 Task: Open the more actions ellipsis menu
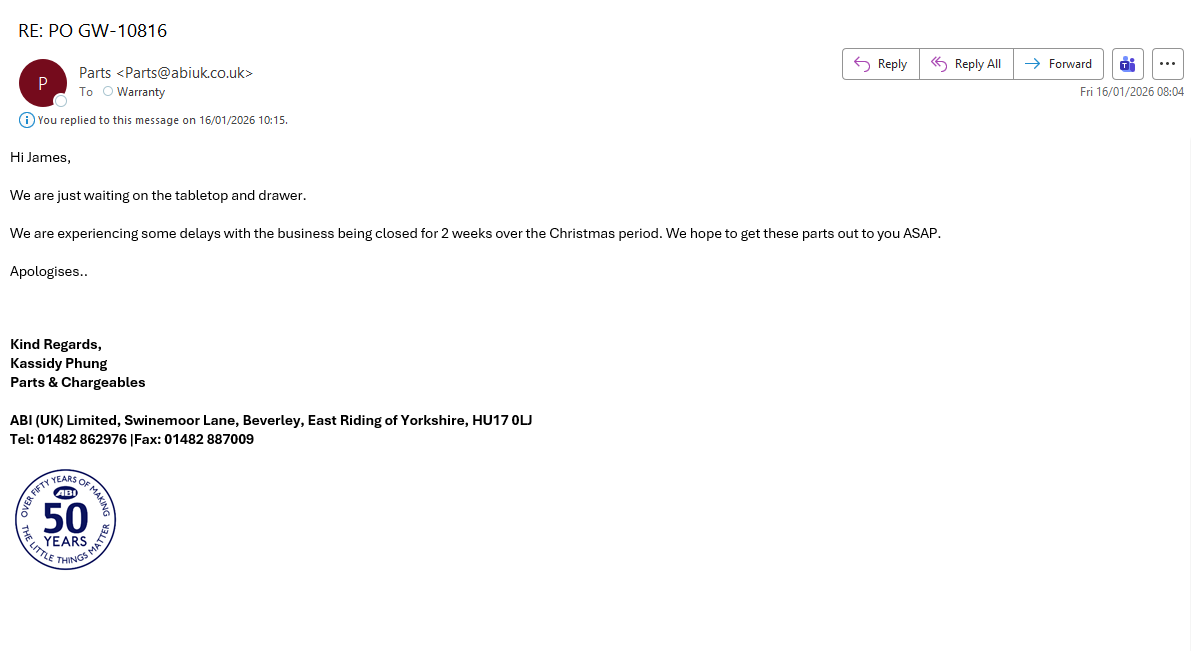pyautogui.click(x=1168, y=64)
